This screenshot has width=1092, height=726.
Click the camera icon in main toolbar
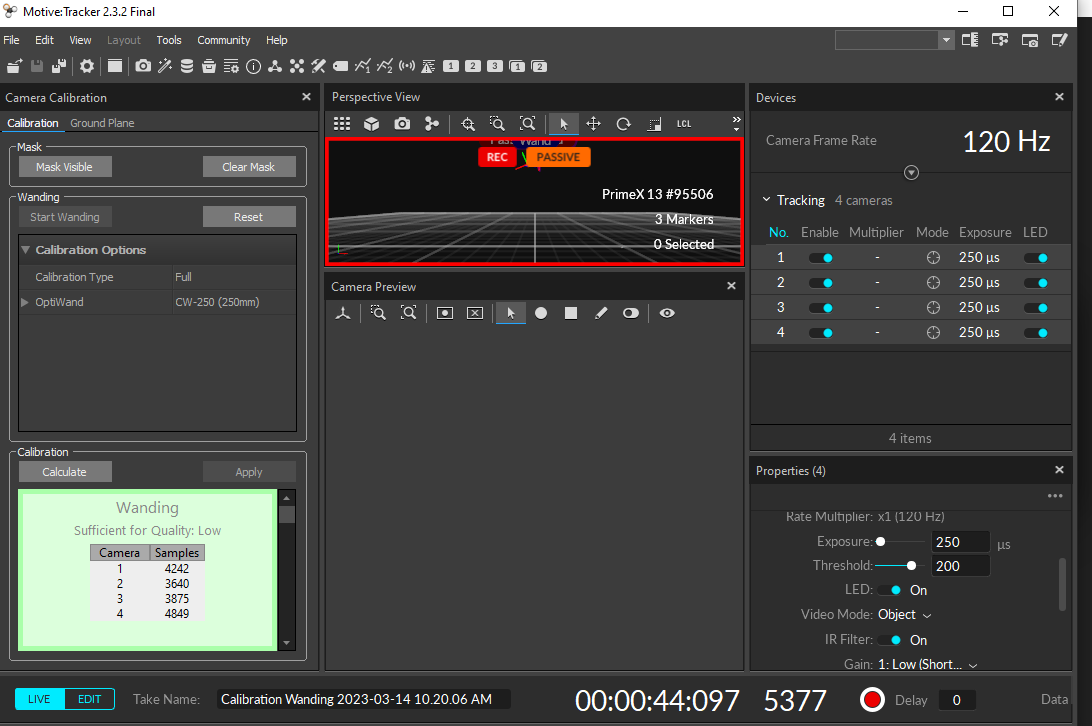point(143,66)
